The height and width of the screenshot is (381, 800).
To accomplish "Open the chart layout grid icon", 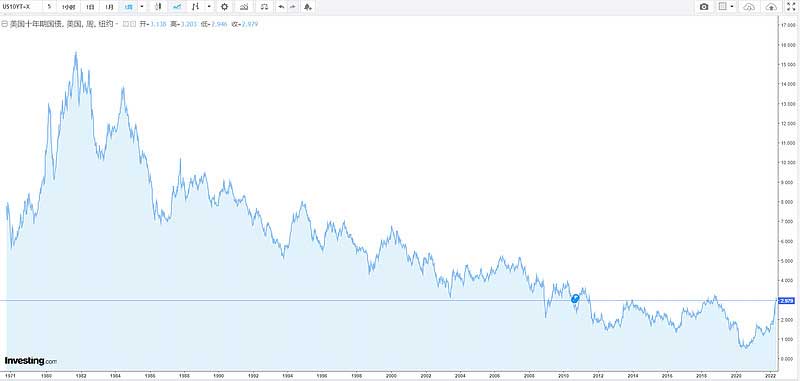I will (x=722, y=7).
